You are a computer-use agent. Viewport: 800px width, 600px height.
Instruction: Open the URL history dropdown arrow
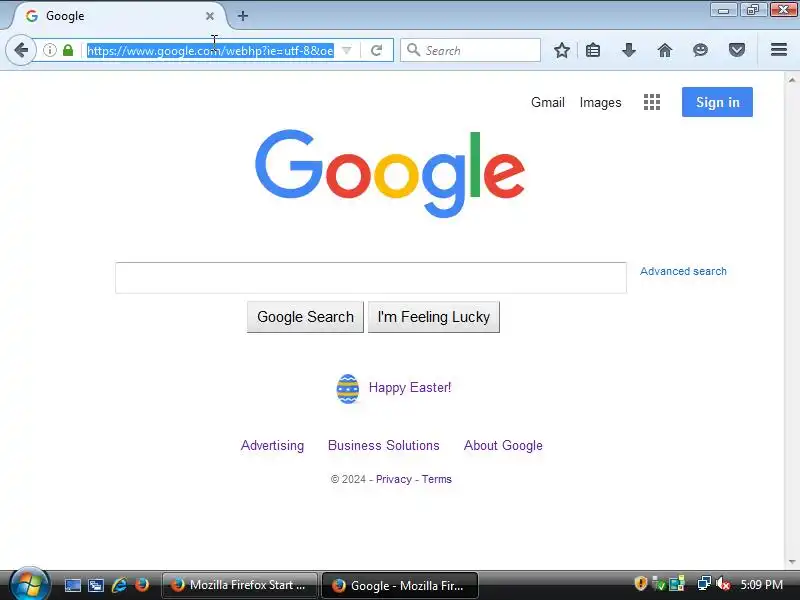click(346, 50)
